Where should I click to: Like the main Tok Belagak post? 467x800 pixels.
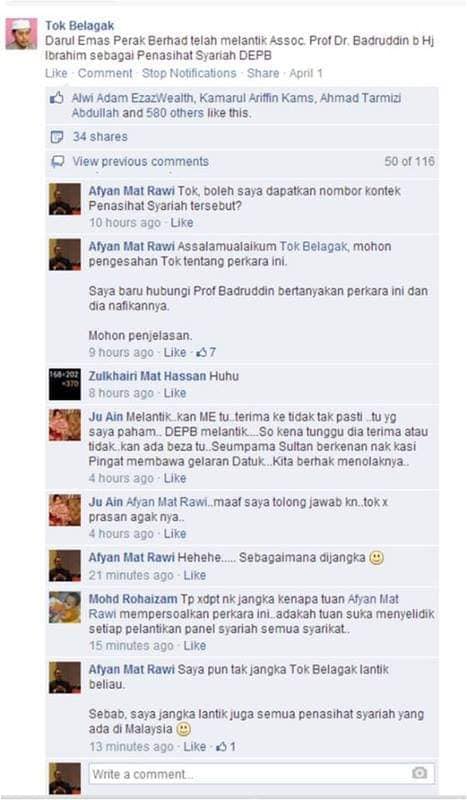56,73
